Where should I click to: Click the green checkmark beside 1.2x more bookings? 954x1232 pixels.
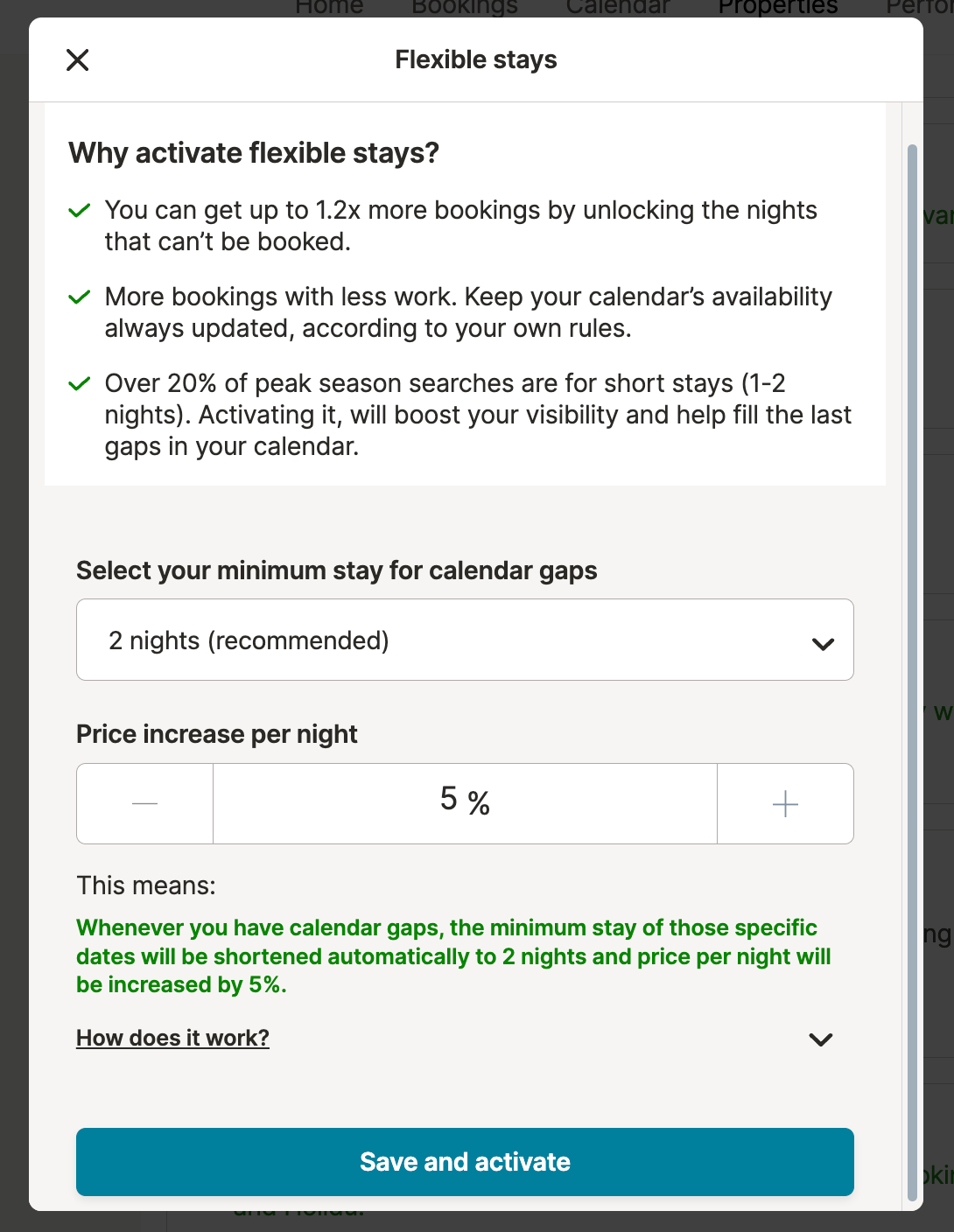pyautogui.click(x=80, y=211)
